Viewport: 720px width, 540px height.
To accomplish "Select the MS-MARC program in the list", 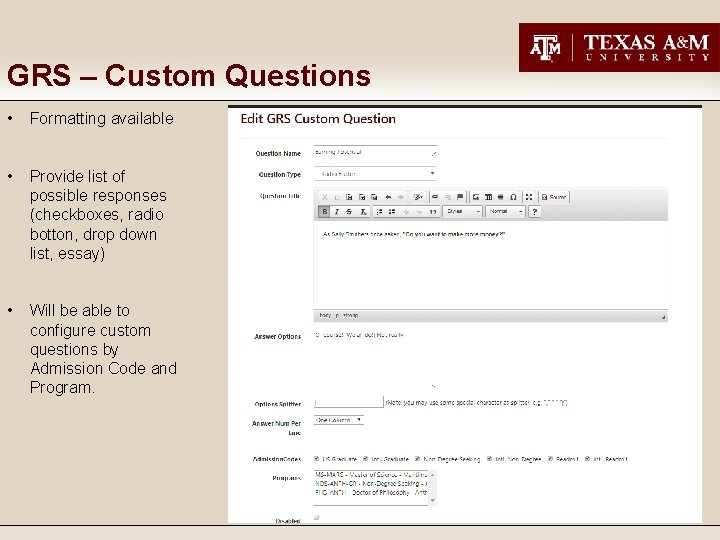I will tap(371, 475).
